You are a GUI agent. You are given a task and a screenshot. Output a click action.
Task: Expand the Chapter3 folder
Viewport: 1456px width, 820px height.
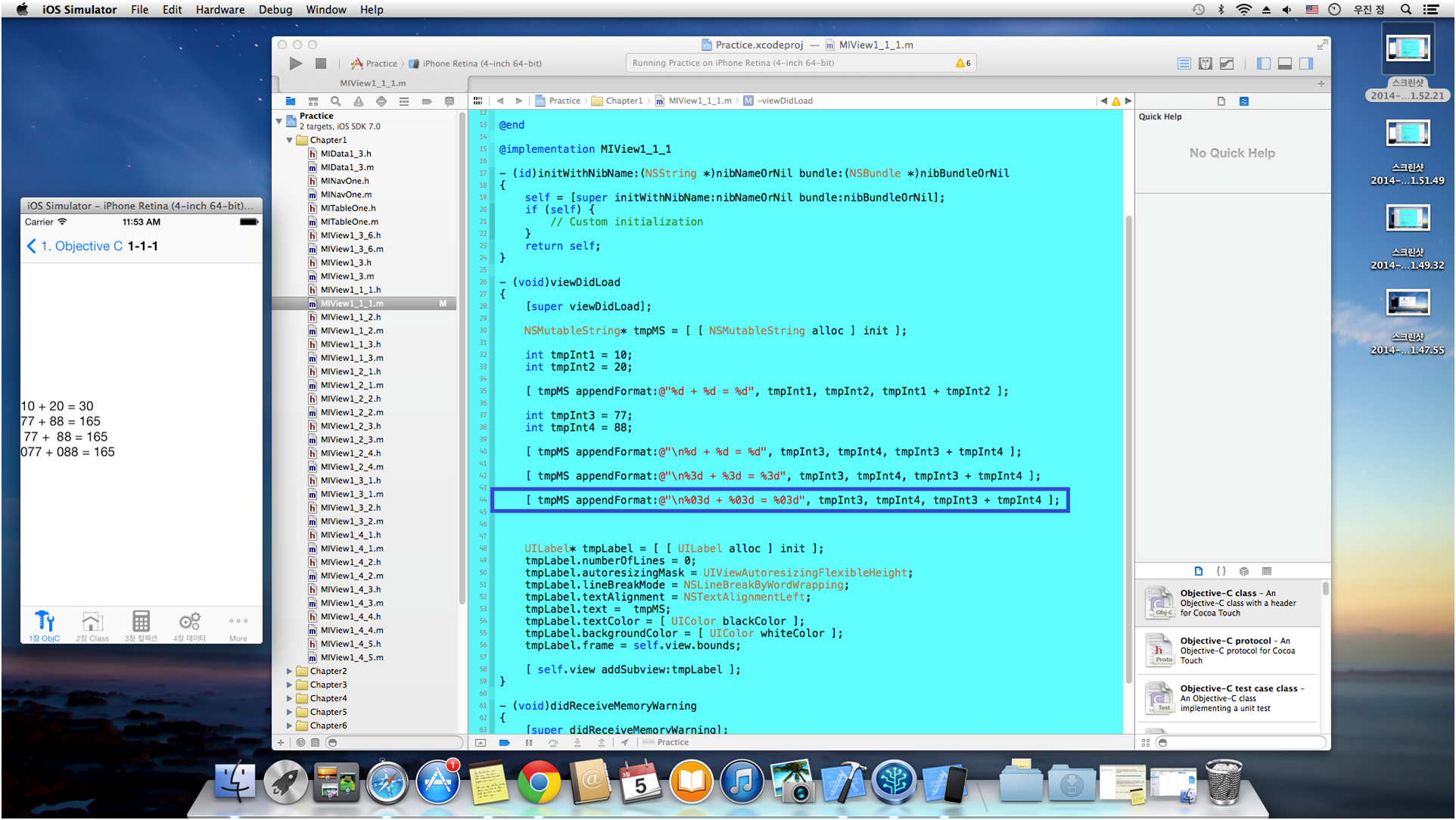[290, 685]
